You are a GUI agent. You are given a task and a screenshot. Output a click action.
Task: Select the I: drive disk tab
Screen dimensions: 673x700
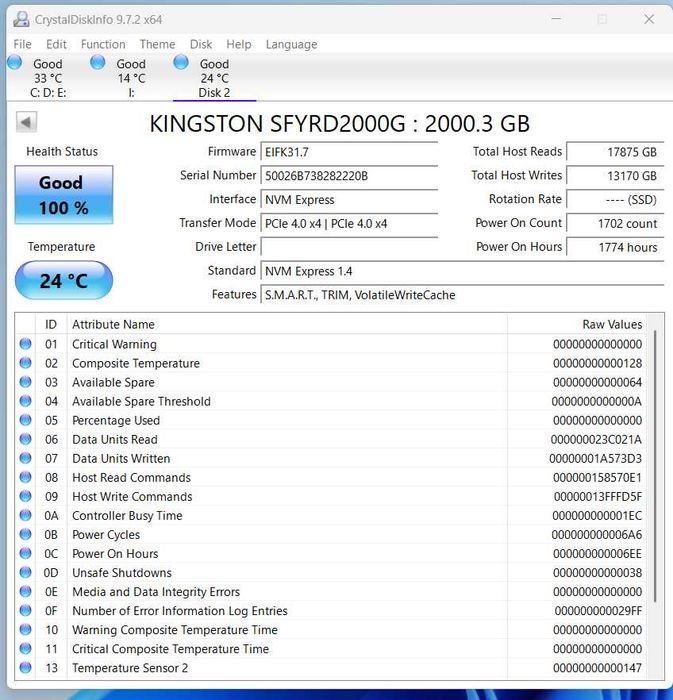(131, 78)
